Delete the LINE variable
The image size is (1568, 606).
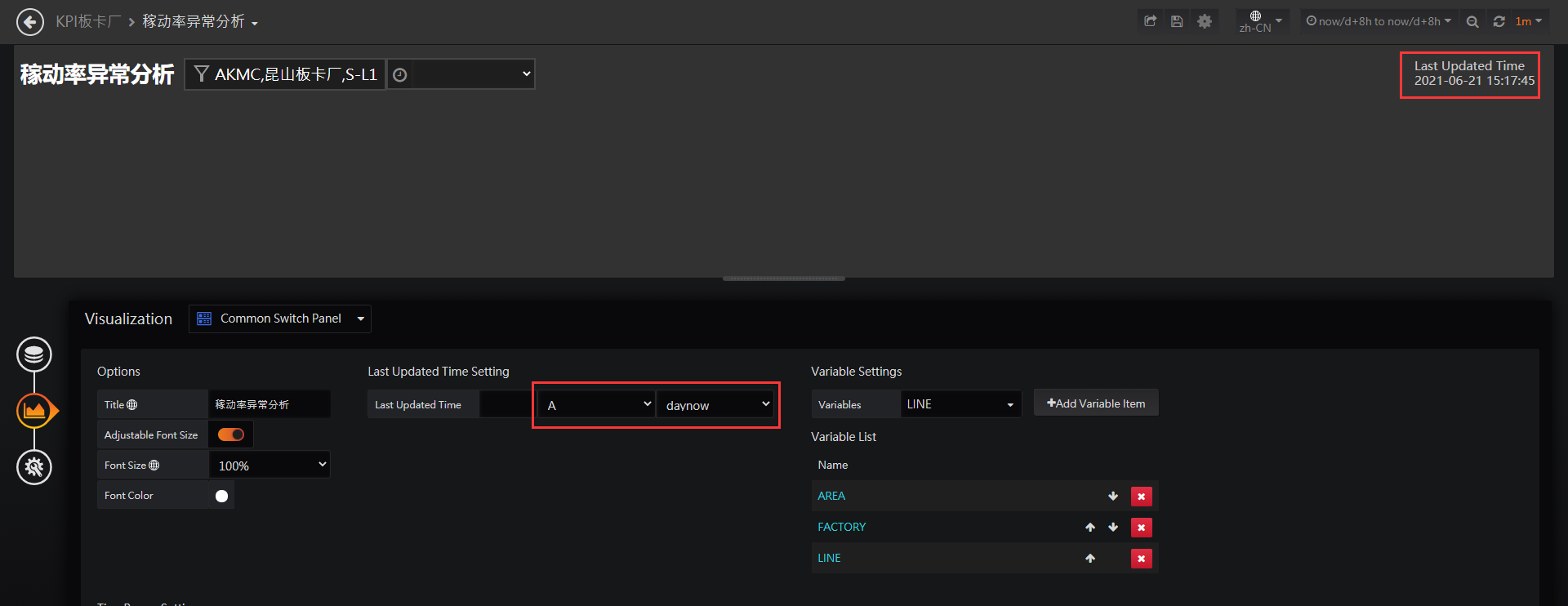coord(1142,558)
